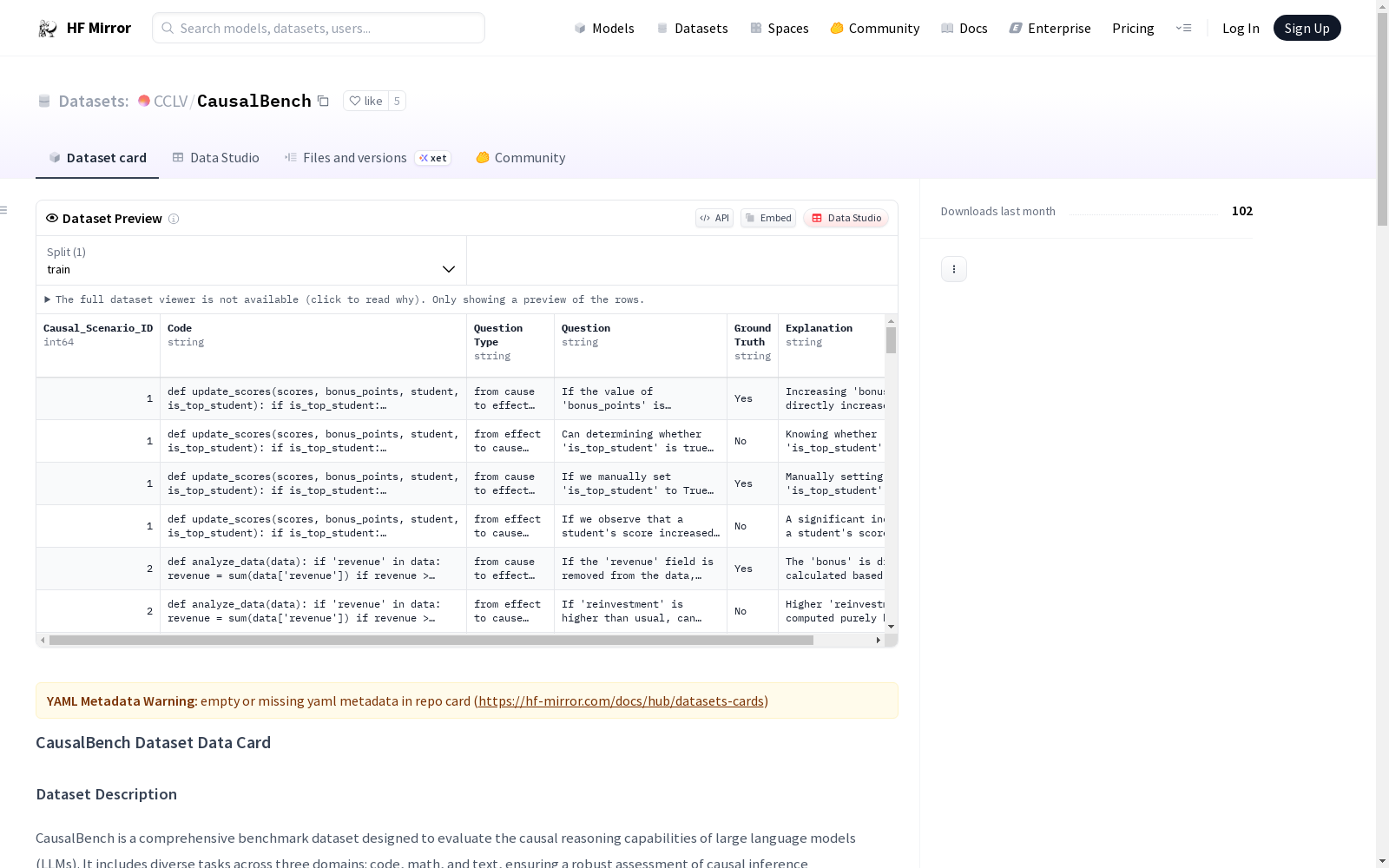Screen dimensions: 1389x868
Task: Open Spaces from the top navigation
Action: [780, 28]
